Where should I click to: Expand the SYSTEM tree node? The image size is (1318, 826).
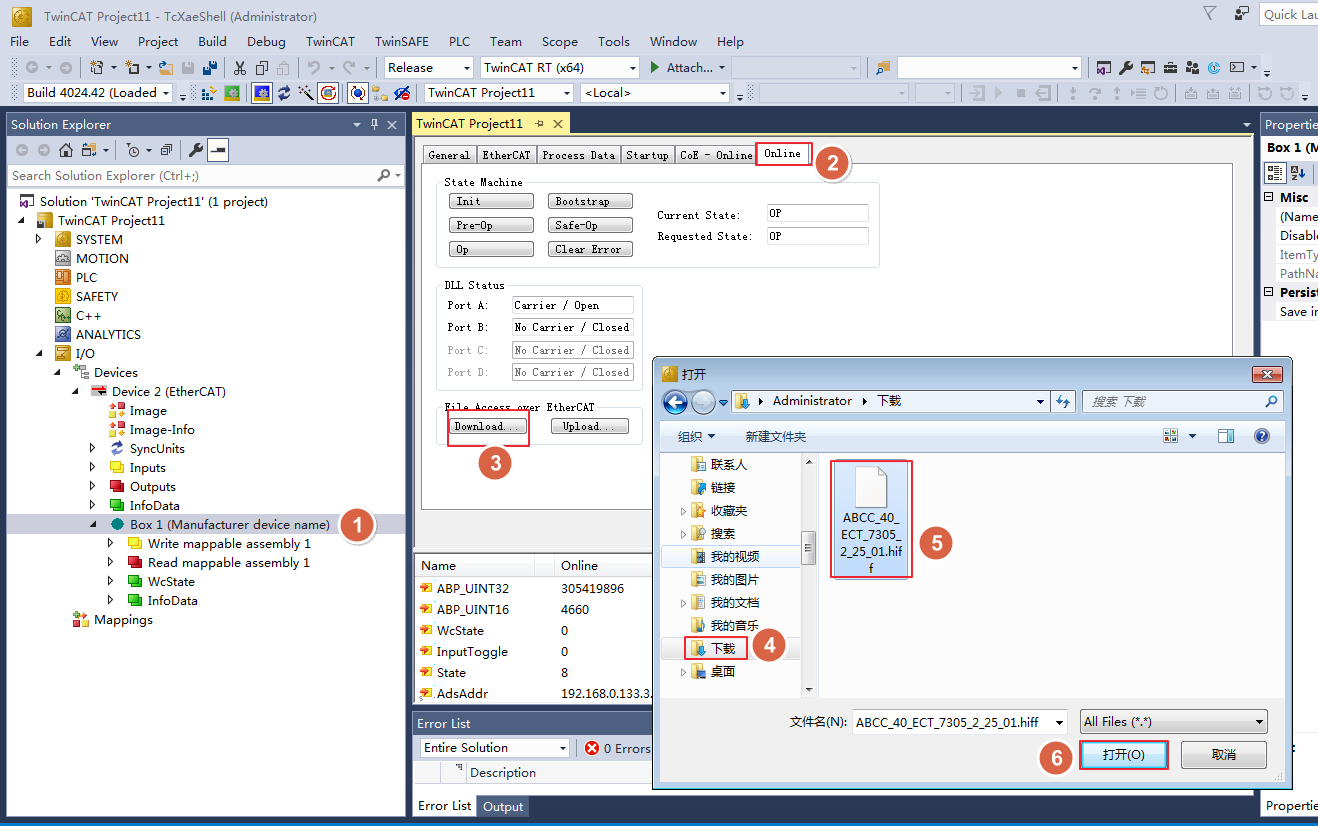pyautogui.click(x=40, y=239)
